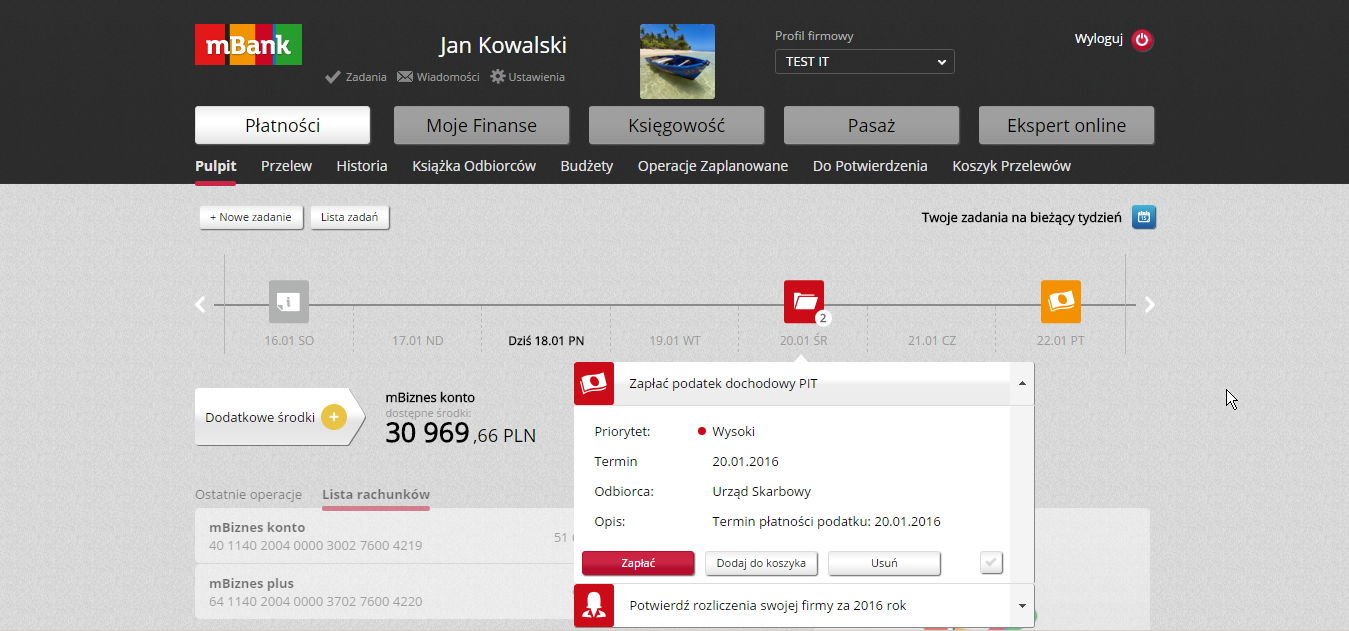The height and width of the screenshot is (631, 1349).
Task: Select the Budżety submenu item
Action: point(587,166)
